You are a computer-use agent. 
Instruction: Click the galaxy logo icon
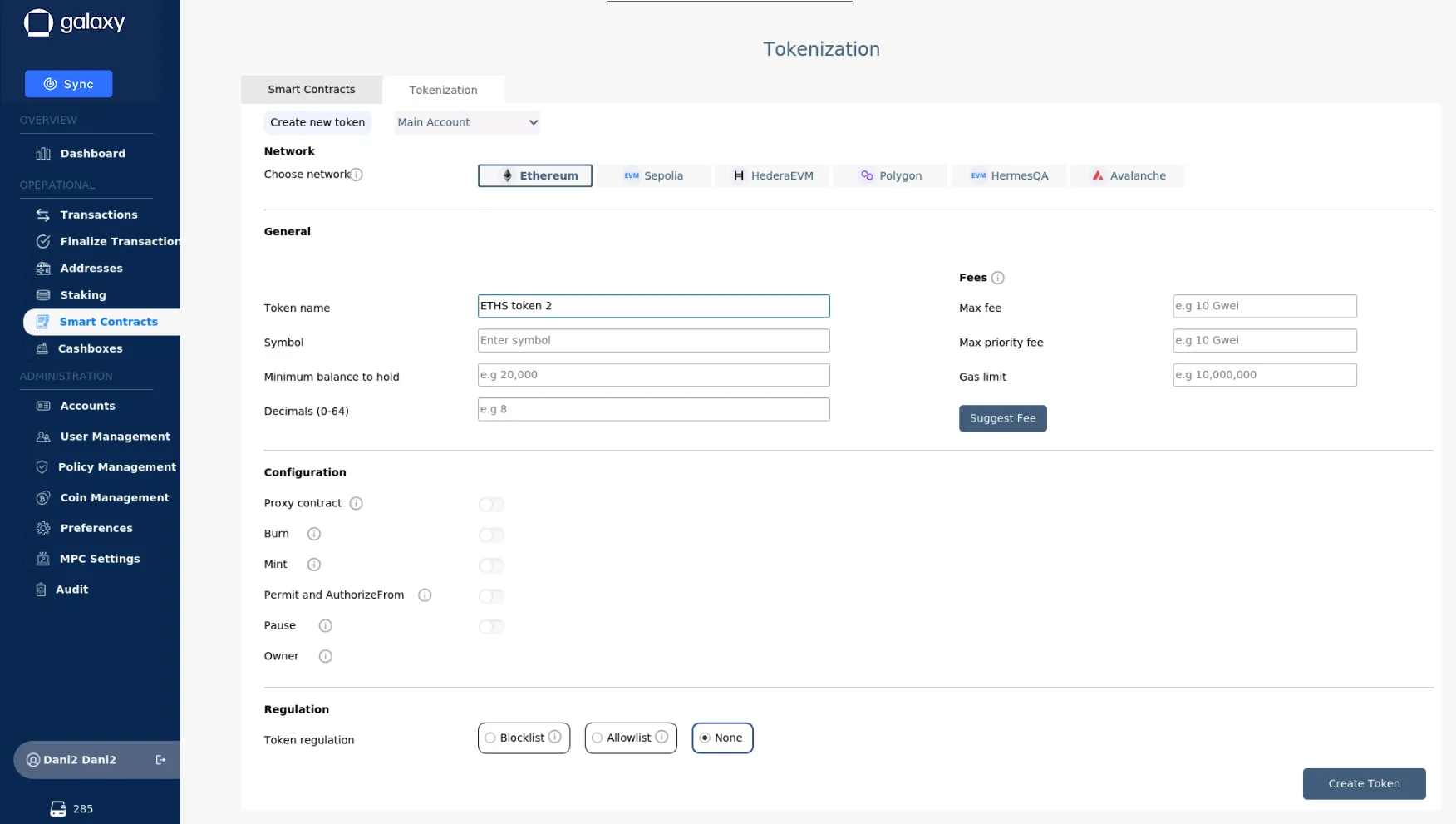click(x=38, y=22)
